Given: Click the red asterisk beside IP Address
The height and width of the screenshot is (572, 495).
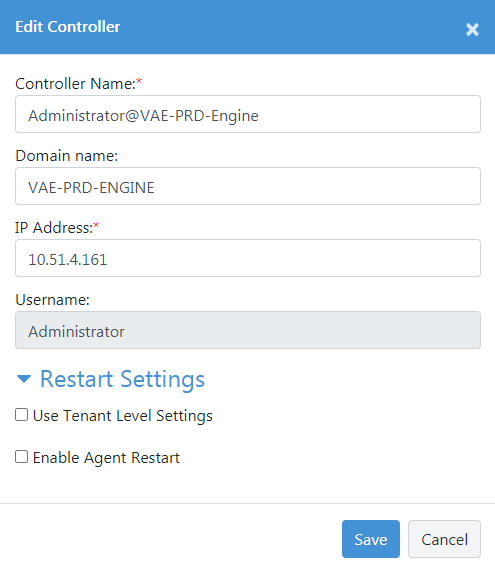Looking at the screenshot, I should (x=96, y=225).
